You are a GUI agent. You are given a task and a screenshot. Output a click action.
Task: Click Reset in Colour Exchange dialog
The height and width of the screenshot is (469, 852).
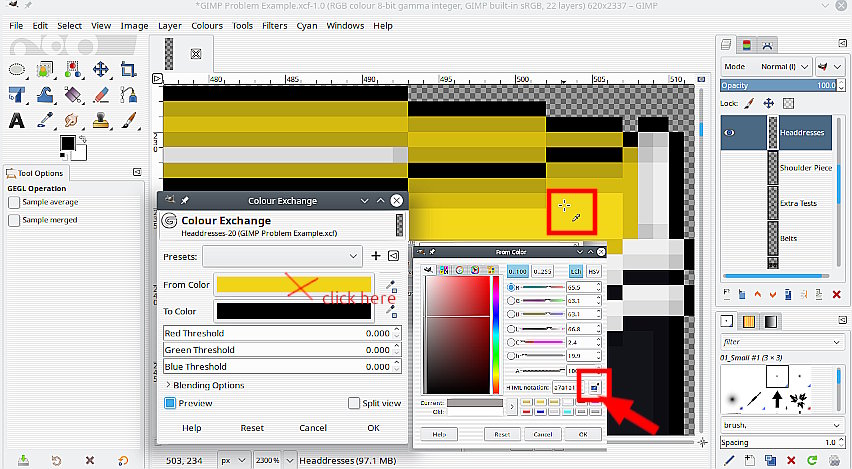click(252, 428)
